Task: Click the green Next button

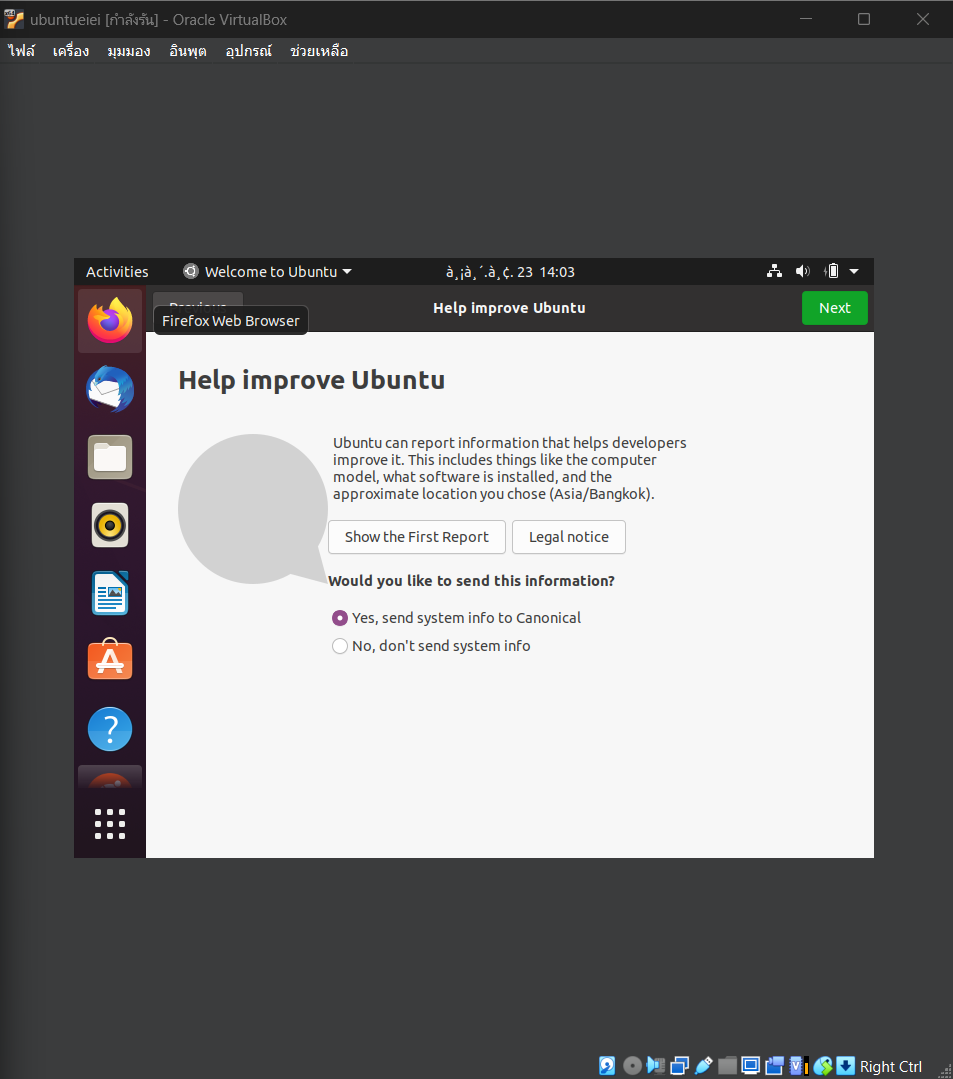Action: (834, 308)
